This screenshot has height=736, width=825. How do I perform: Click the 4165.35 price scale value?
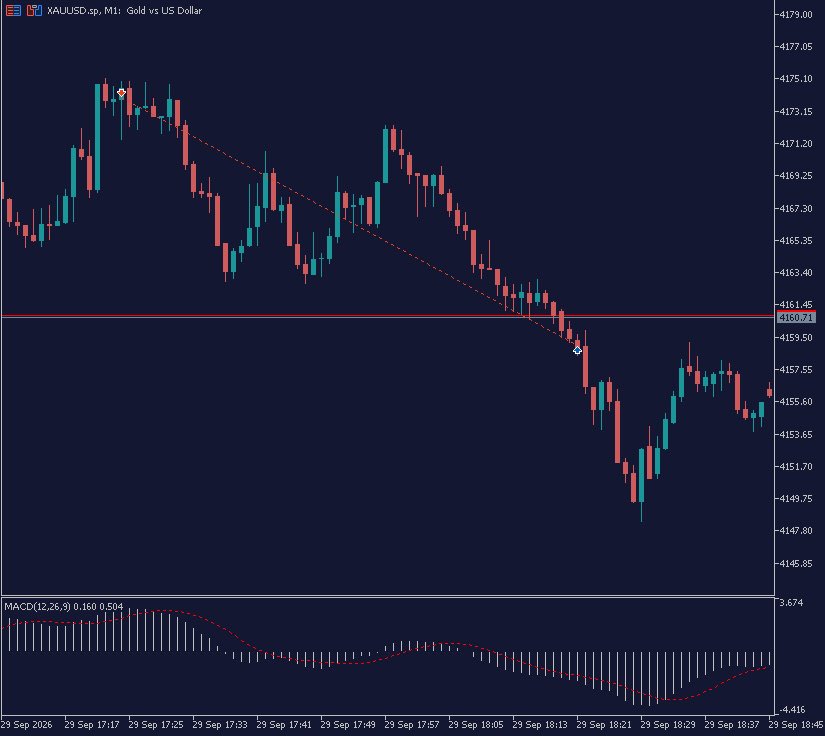point(796,241)
